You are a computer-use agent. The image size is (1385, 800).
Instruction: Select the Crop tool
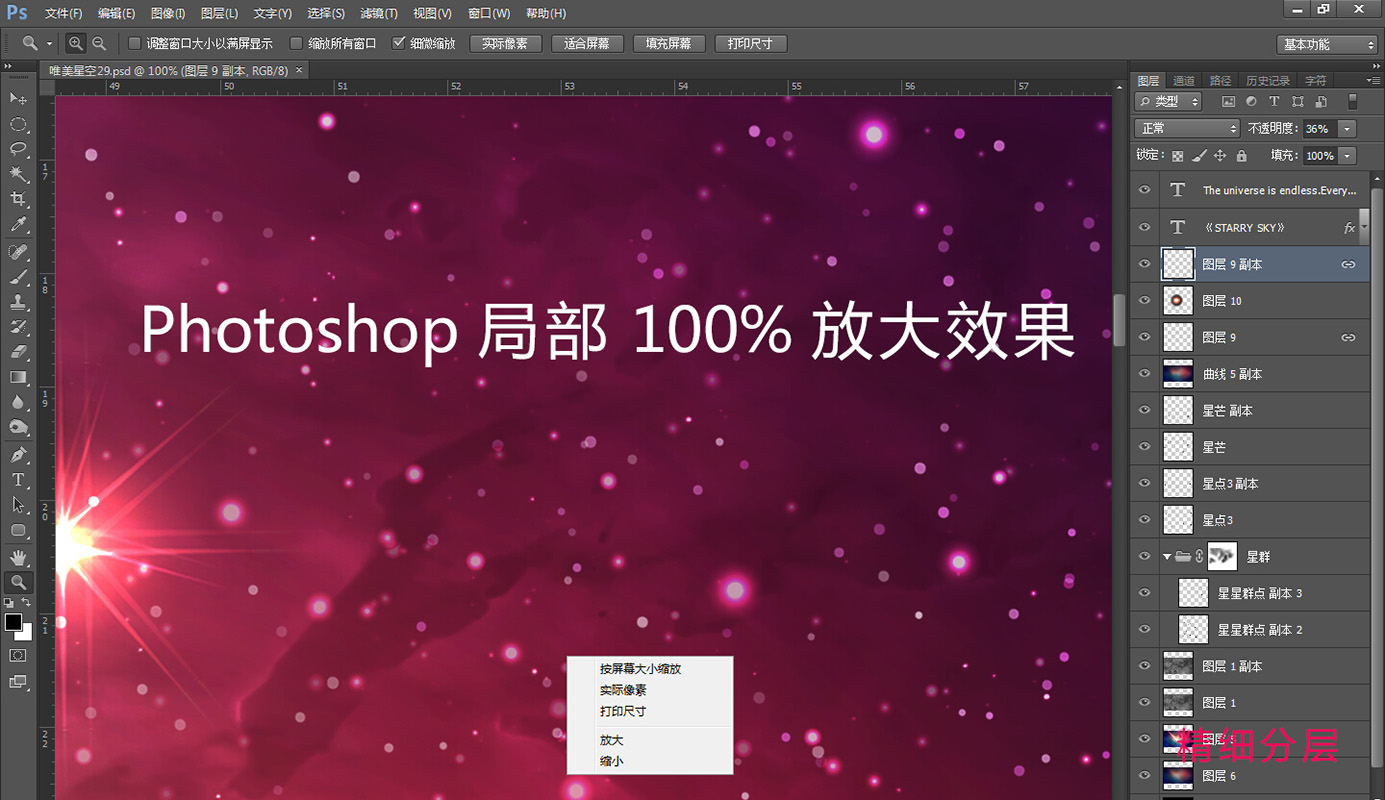coord(18,200)
